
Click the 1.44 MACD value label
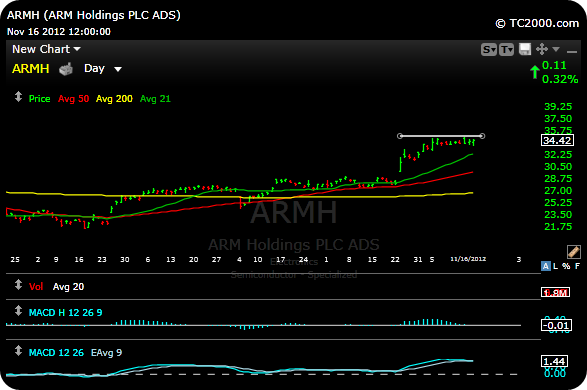[x=554, y=362]
